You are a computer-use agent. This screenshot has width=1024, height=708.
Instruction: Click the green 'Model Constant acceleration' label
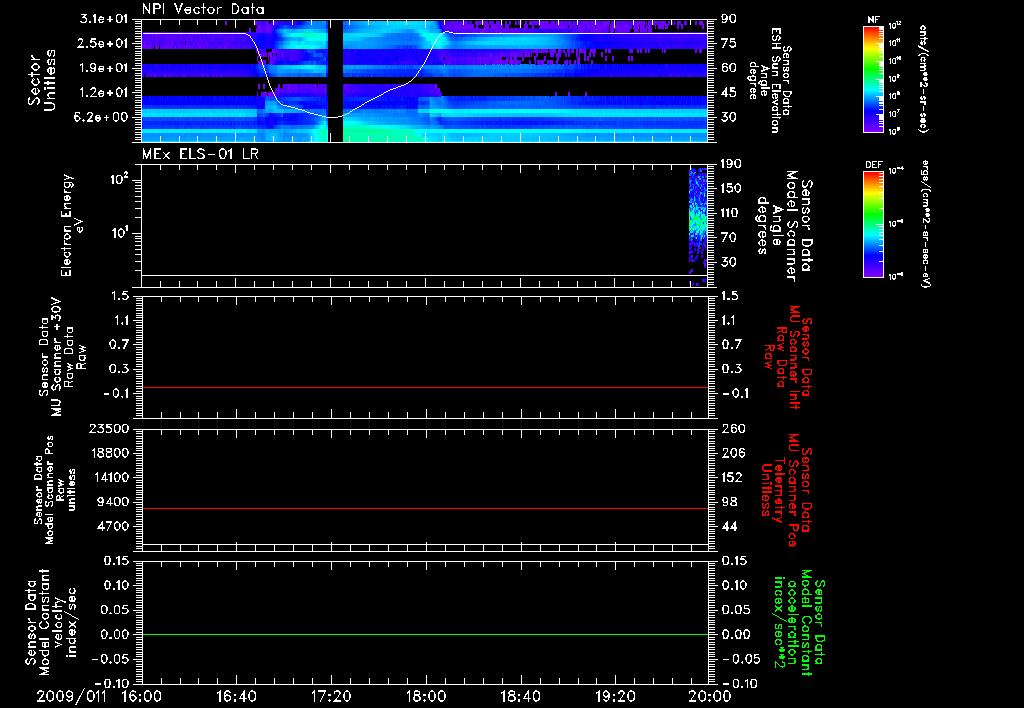(799, 624)
